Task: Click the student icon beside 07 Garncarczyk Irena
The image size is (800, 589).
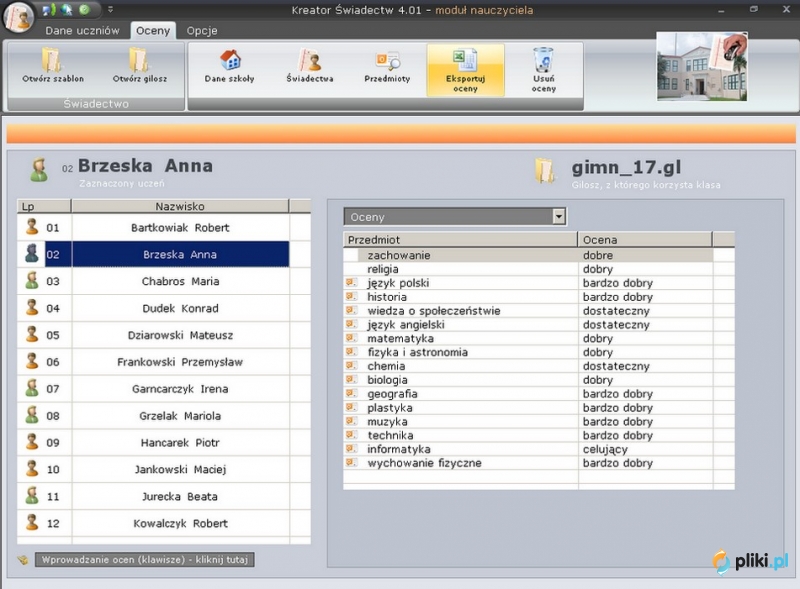Action: [32, 388]
